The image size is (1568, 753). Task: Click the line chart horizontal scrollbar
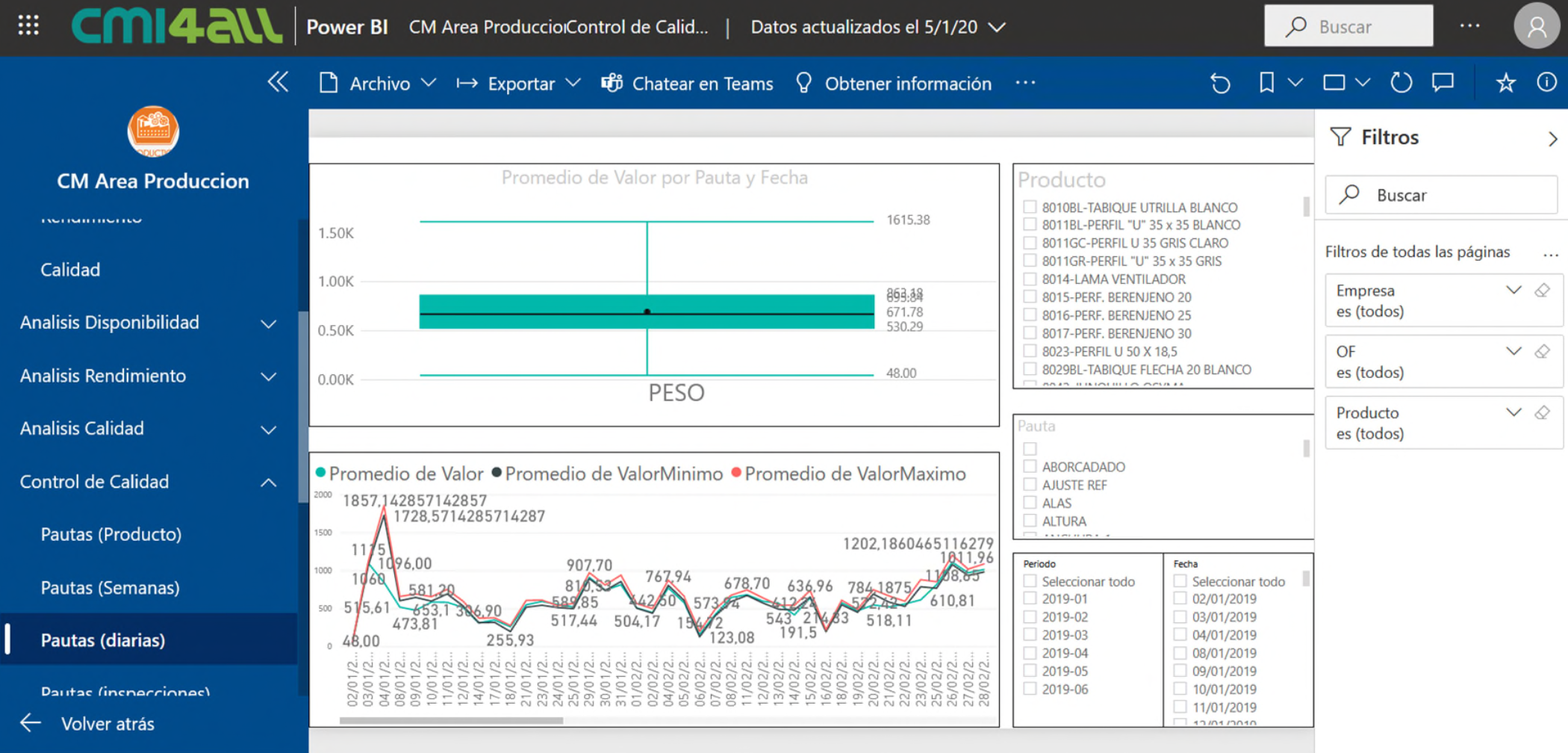point(451,721)
